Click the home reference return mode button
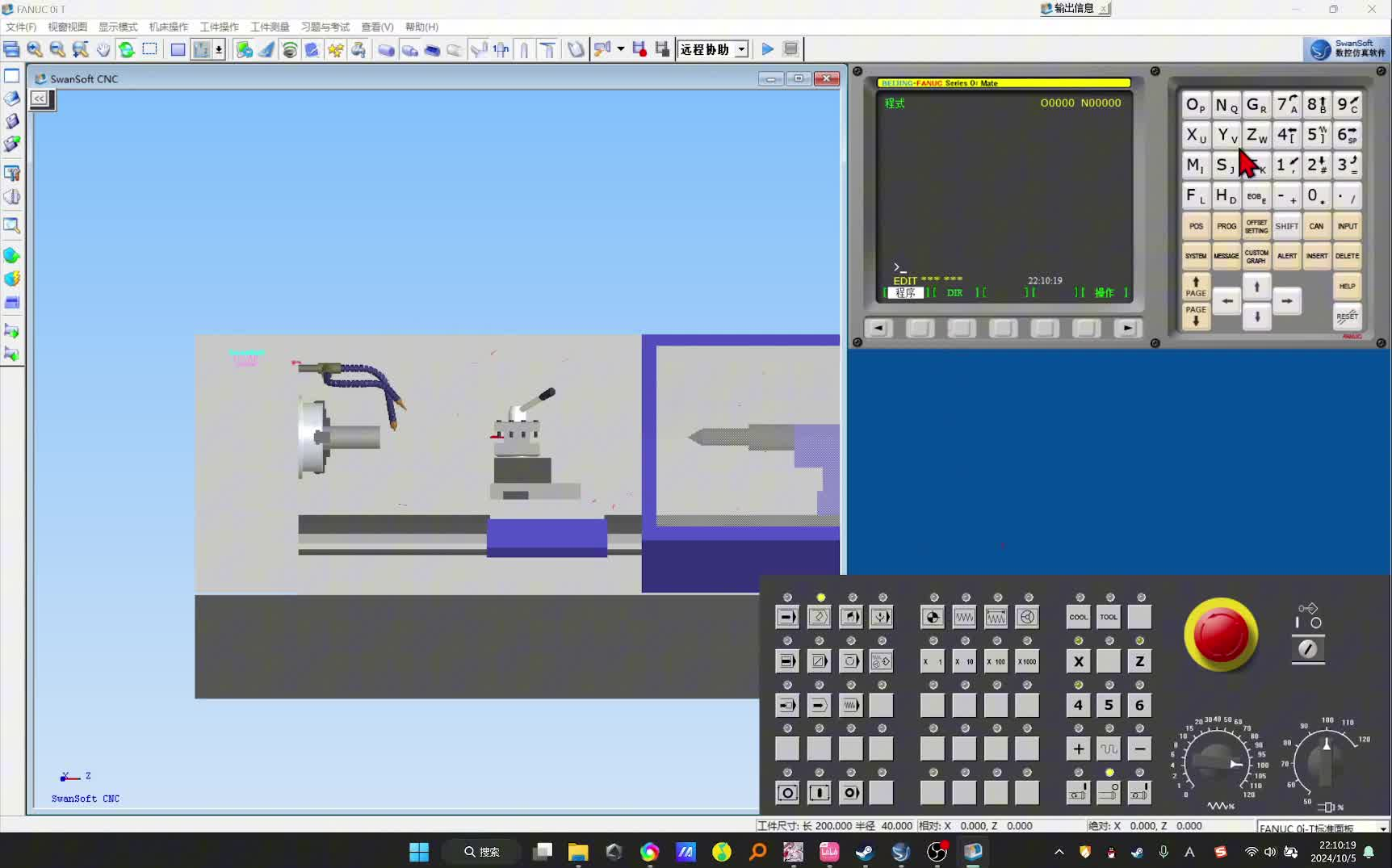The width and height of the screenshot is (1392, 868). pyautogui.click(x=933, y=617)
